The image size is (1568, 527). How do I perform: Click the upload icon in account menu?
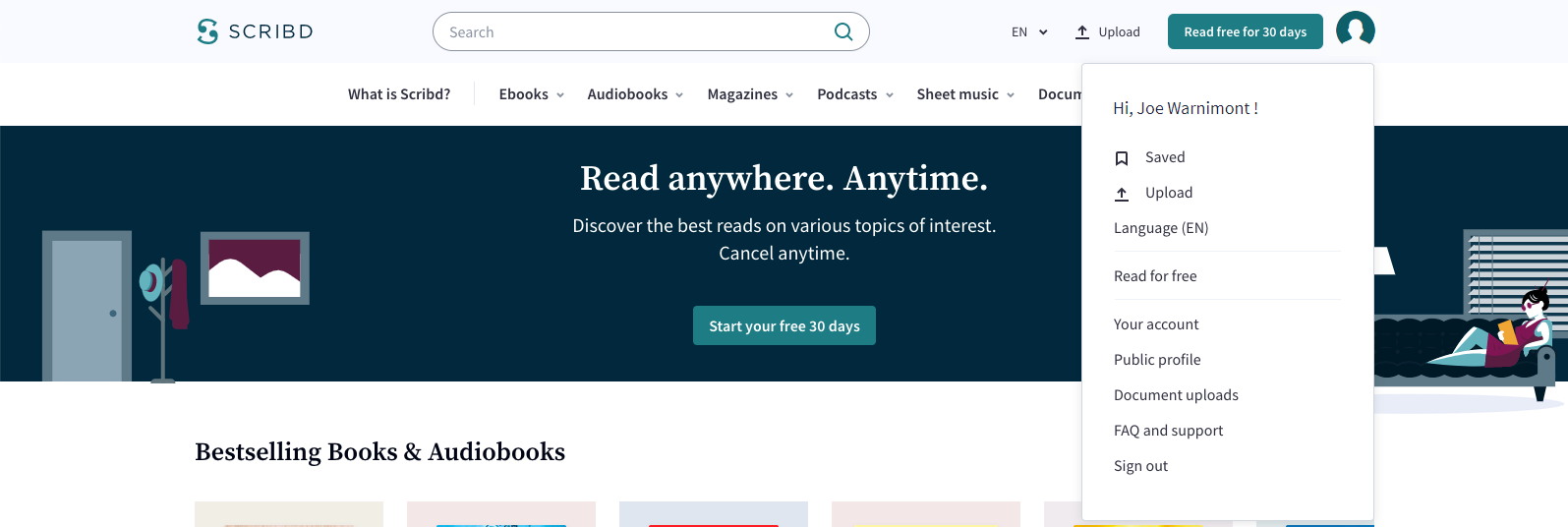pos(1122,194)
